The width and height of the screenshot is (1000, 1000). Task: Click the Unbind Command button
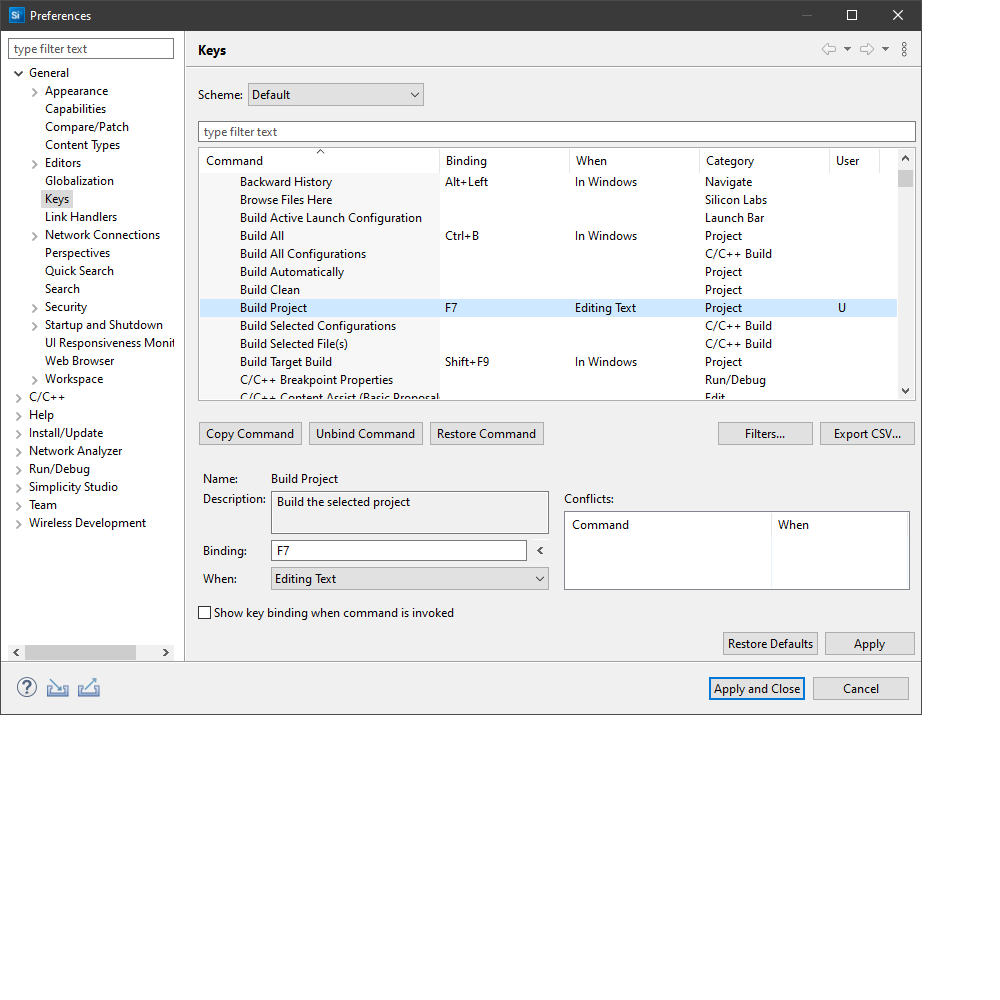tap(365, 434)
